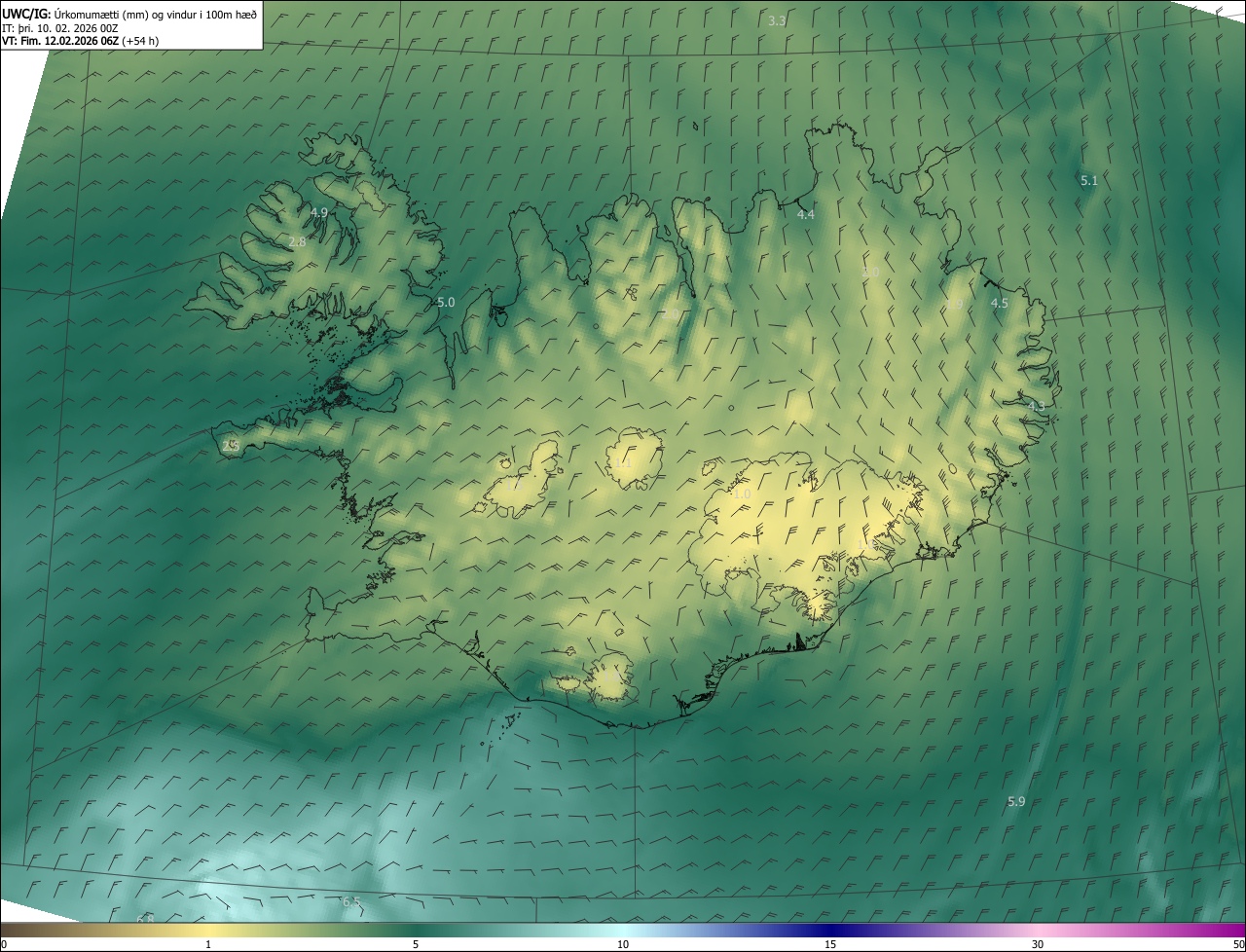The image size is (1246, 952).
Task: Click the IT initialization time line
Action: [x=60, y=28]
